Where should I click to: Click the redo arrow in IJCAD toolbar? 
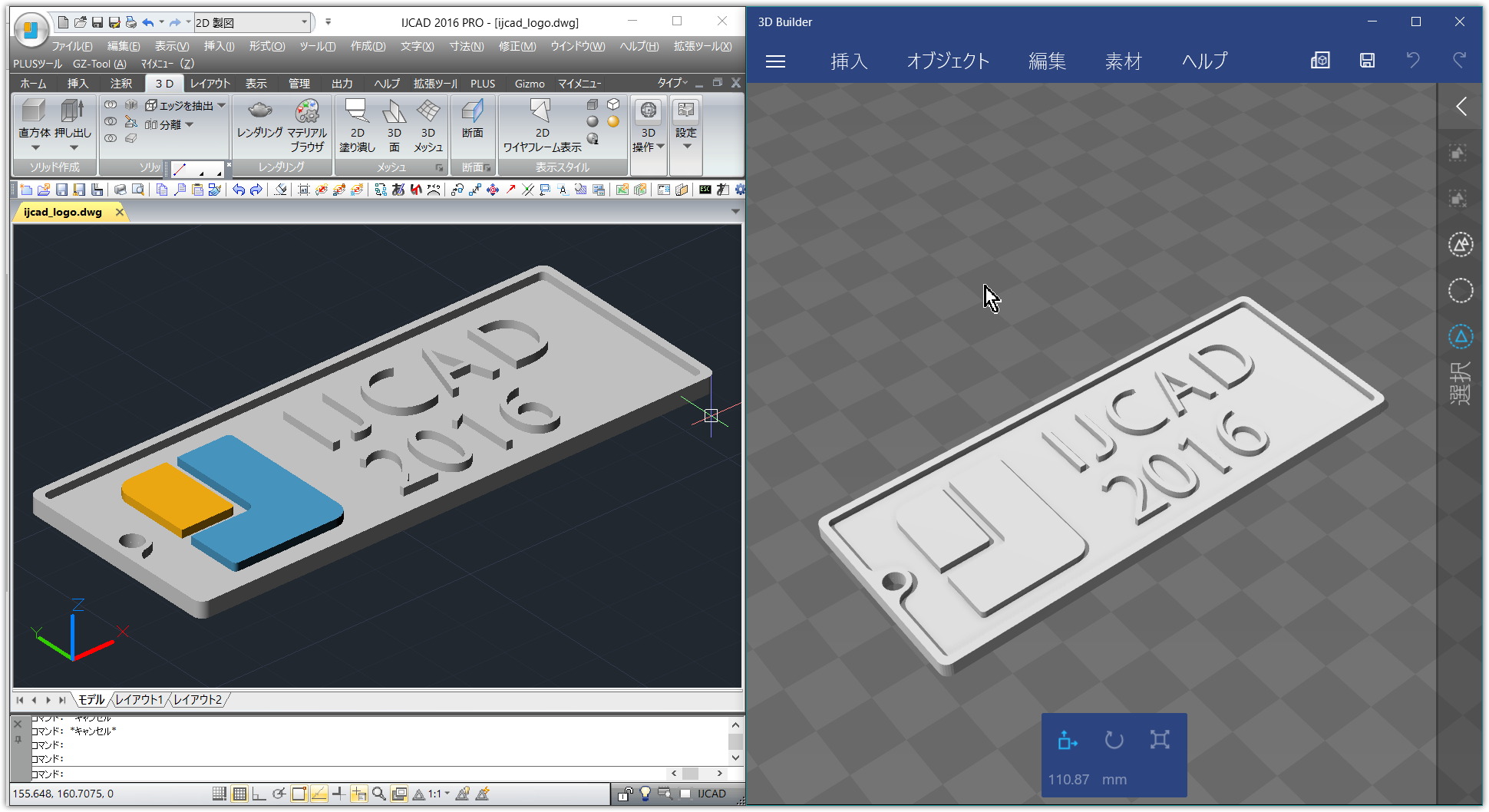pos(256,190)
